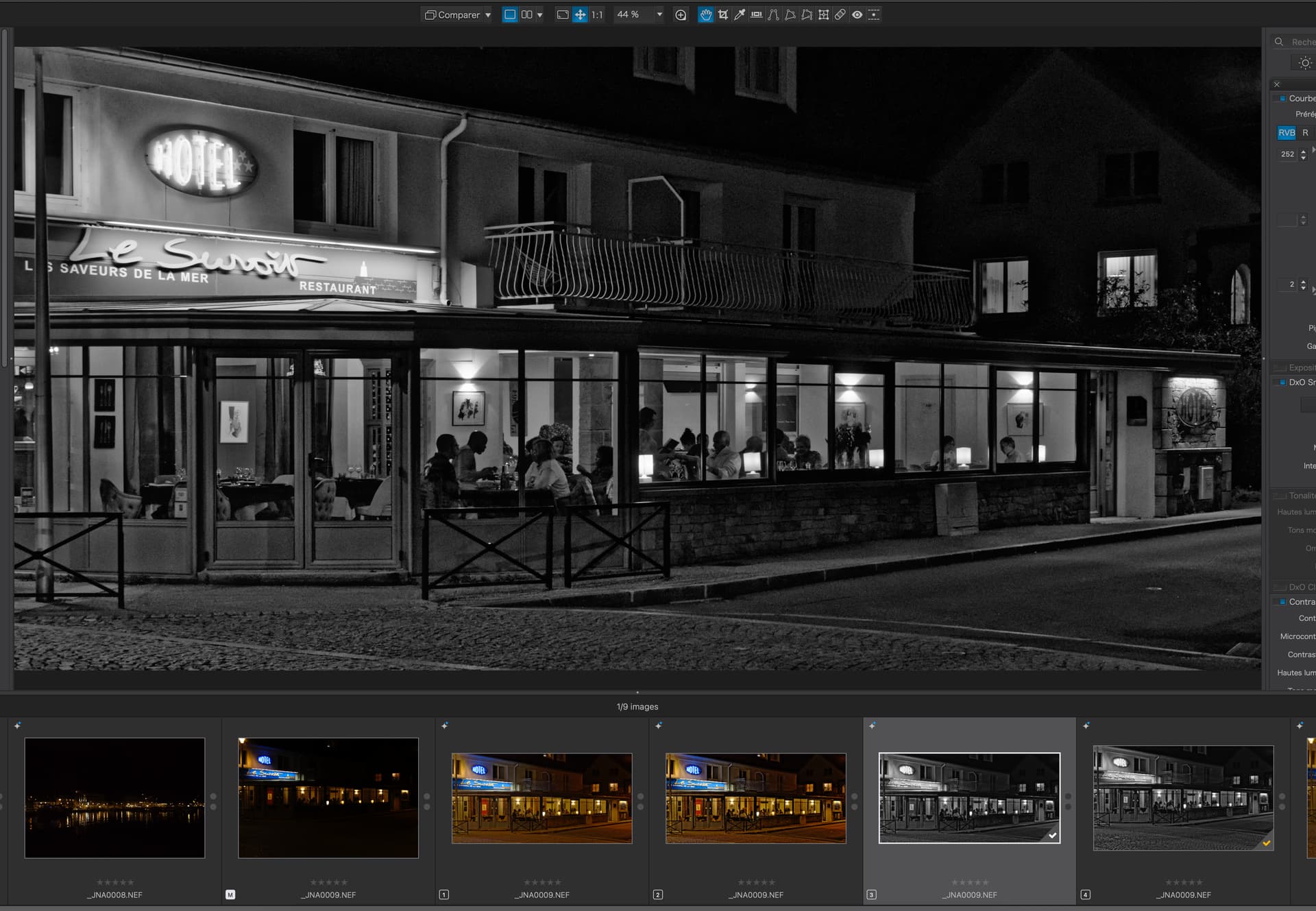
Task: Click the virtual copy badge 1
Action: pyautogui.click(x=444, y=895)
